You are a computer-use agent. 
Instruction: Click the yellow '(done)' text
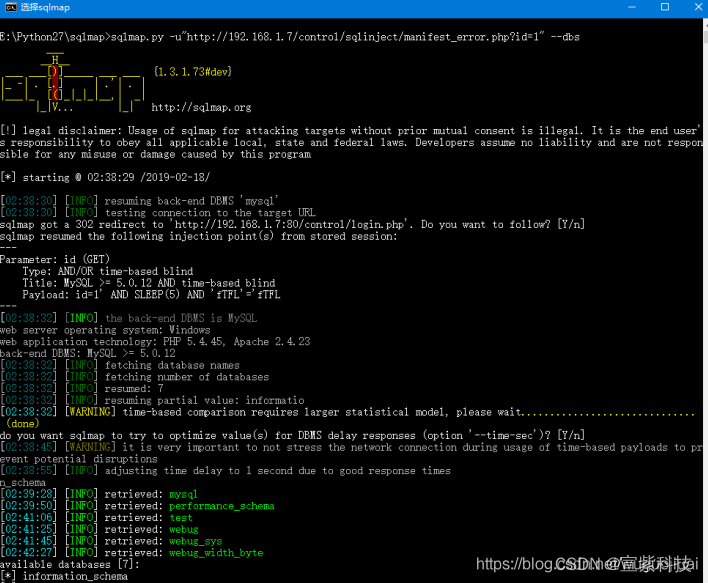[x=23, y=424]
